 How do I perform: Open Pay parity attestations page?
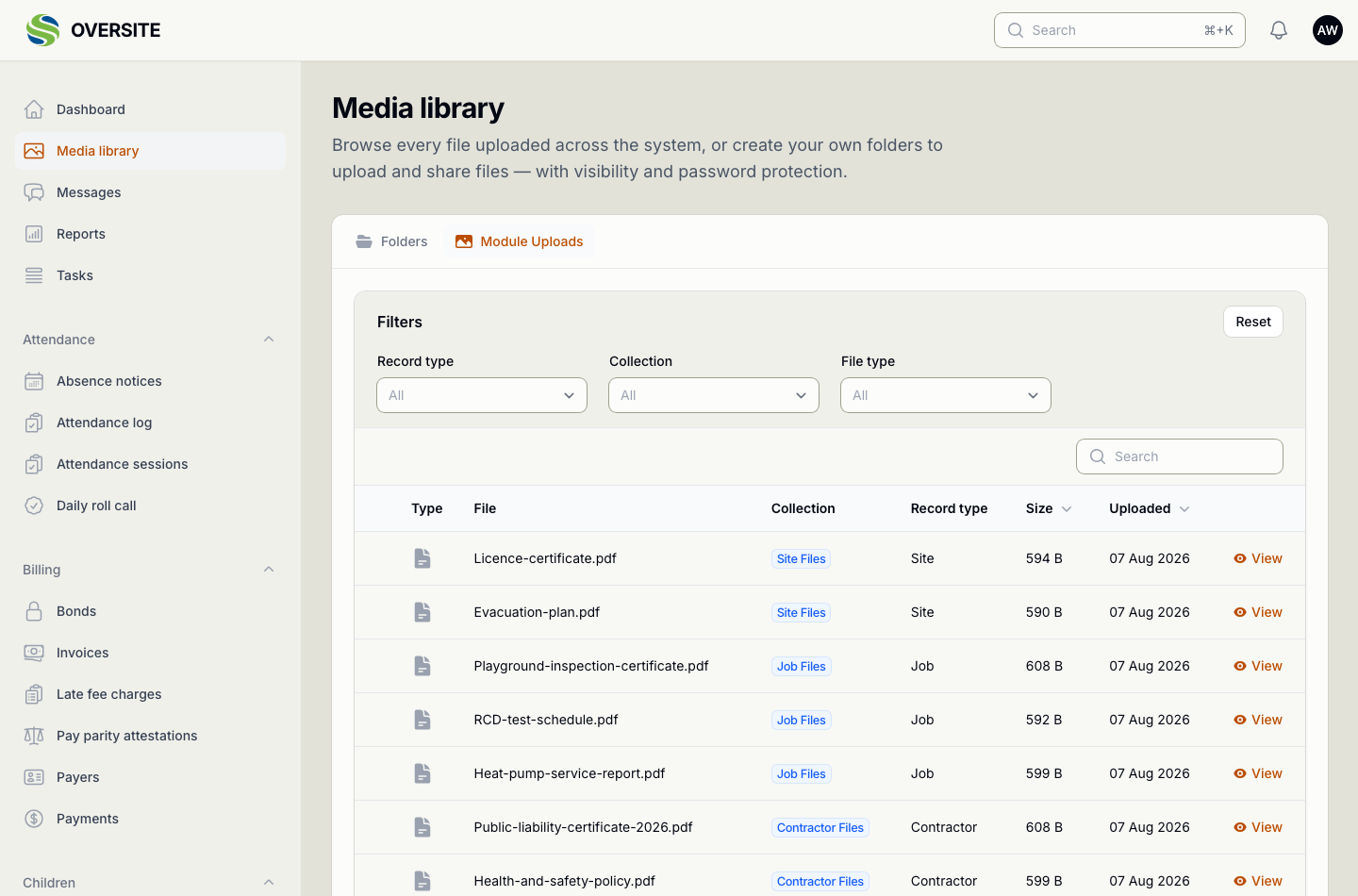(150, 736)
